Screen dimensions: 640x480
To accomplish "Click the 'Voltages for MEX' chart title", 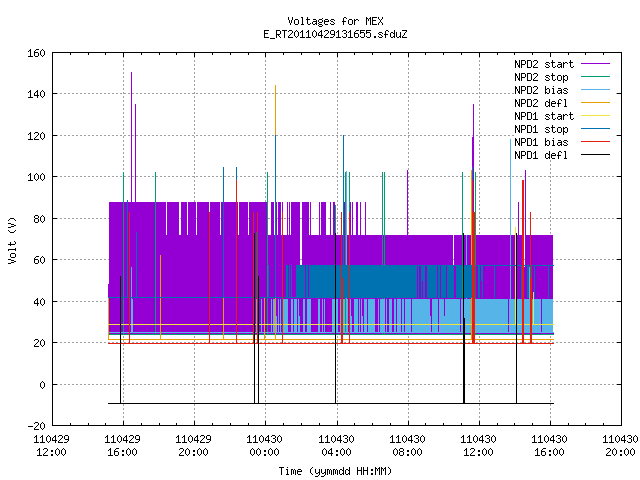I will coord(335,21).
